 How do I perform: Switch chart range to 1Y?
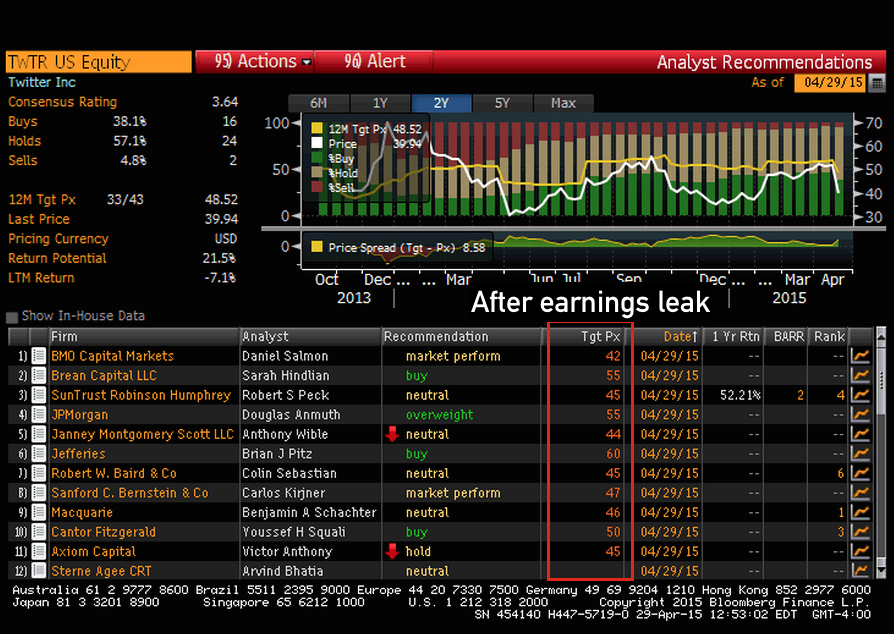coord(380,103)
